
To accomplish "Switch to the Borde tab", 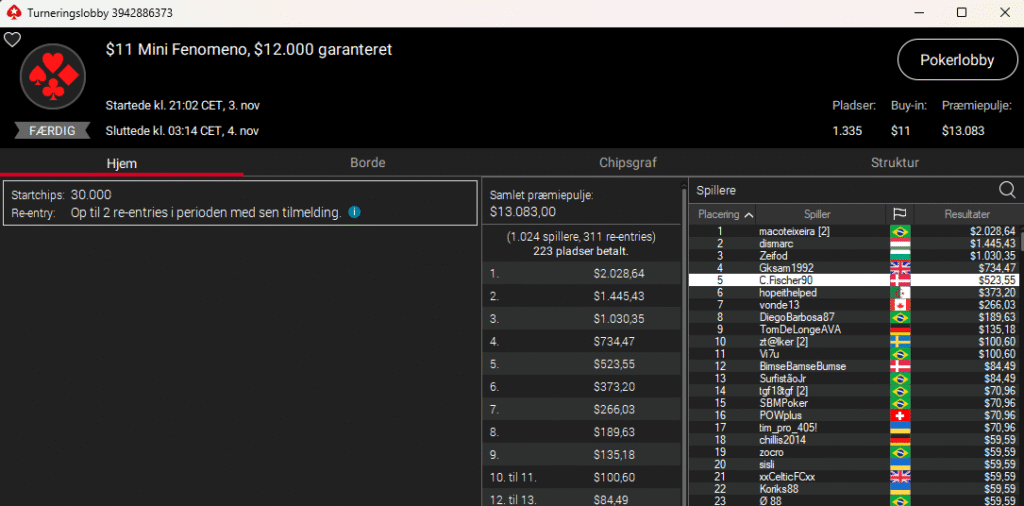I will [x=368, y=162].
